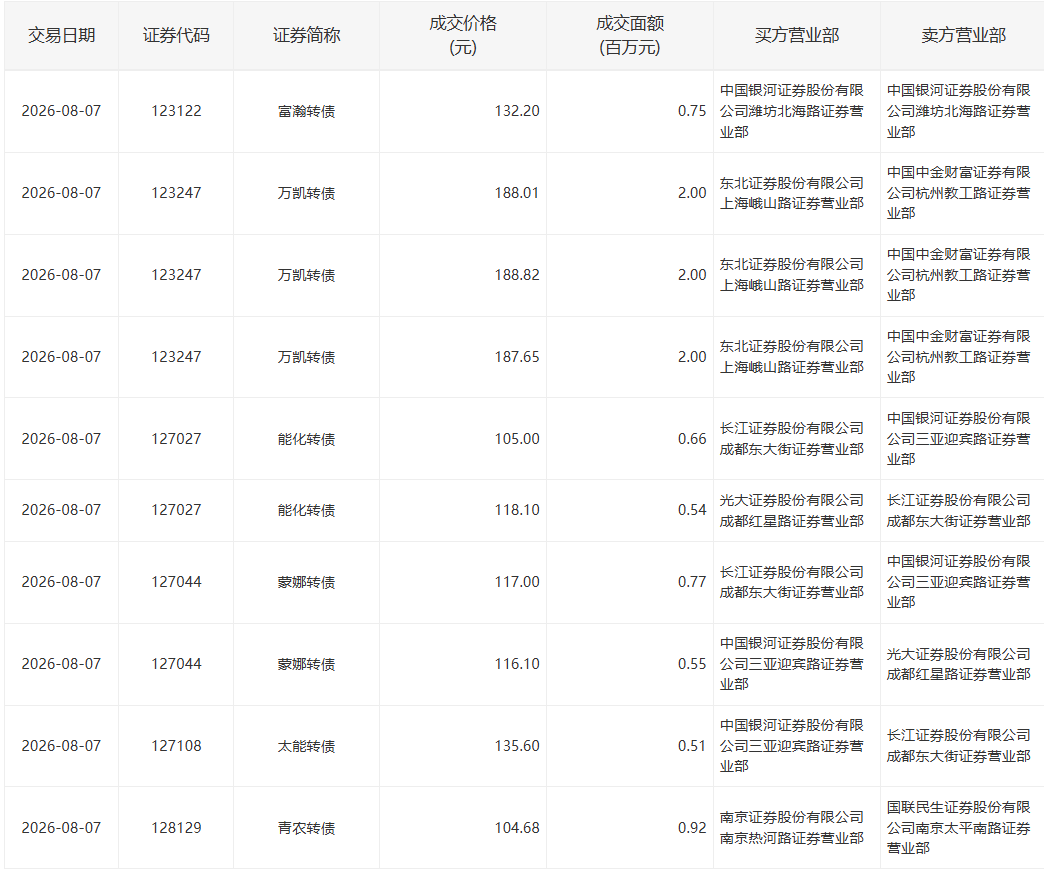Select 蒙娜转债 in the 117.00 row

click(306, 582)
